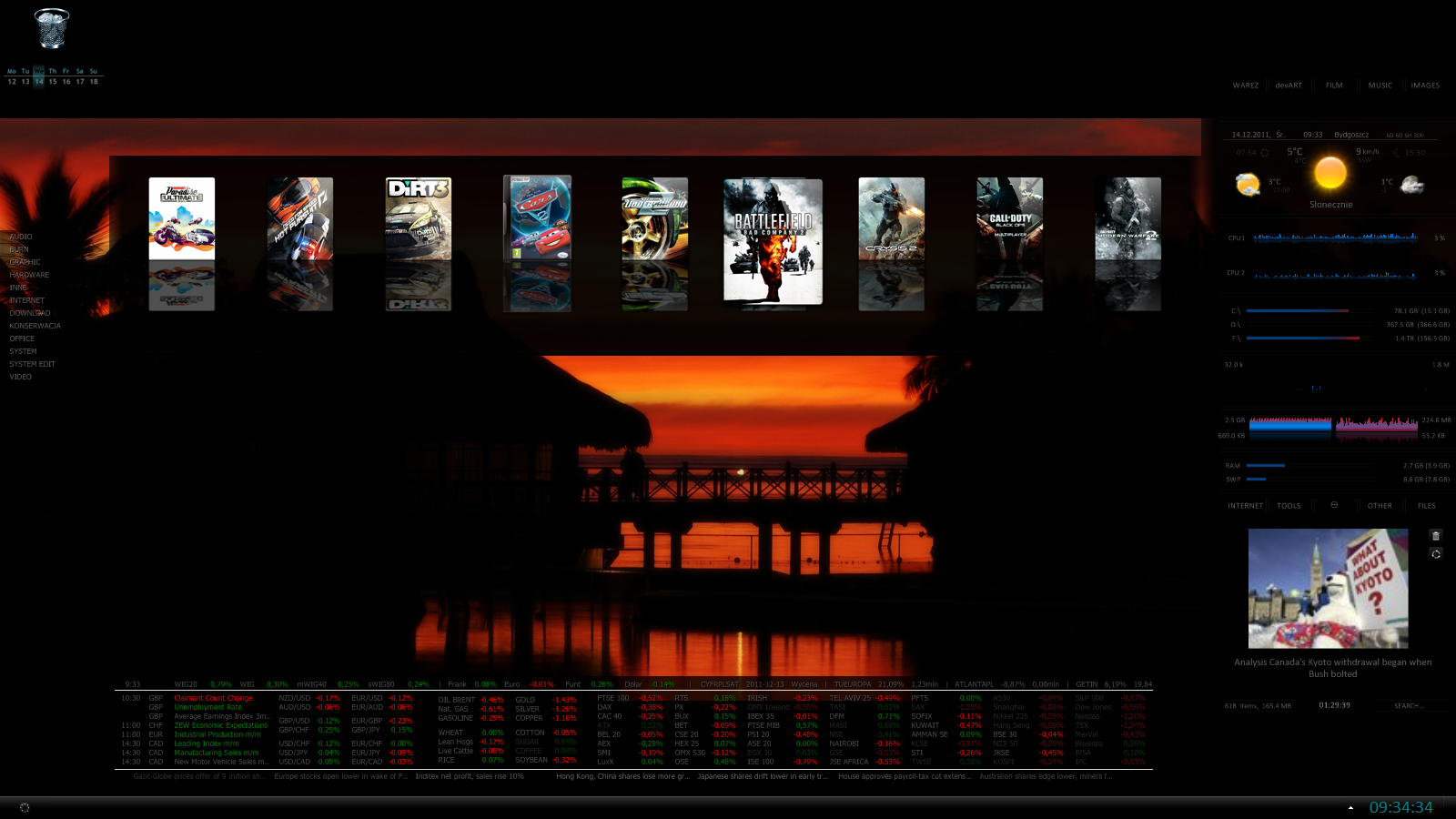The height and width of the screenshot is (819, 1456).
Task: Open the DOWNLOAD category in left menu
Action: tap(30, 313)
